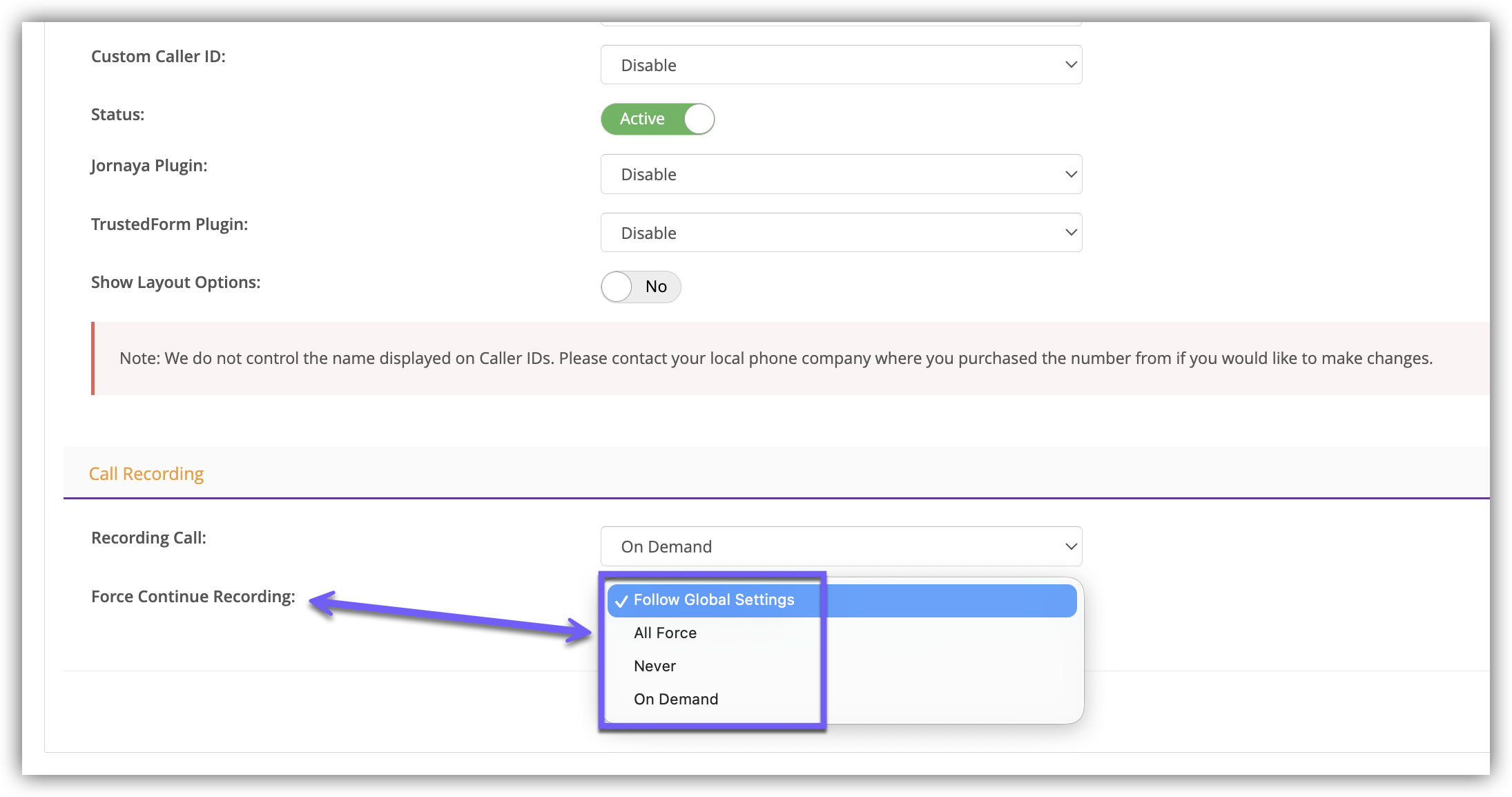Open the Recording Call dropdown
The width and height of the screenshot is (1512, 797).
[x=840, y=546]
